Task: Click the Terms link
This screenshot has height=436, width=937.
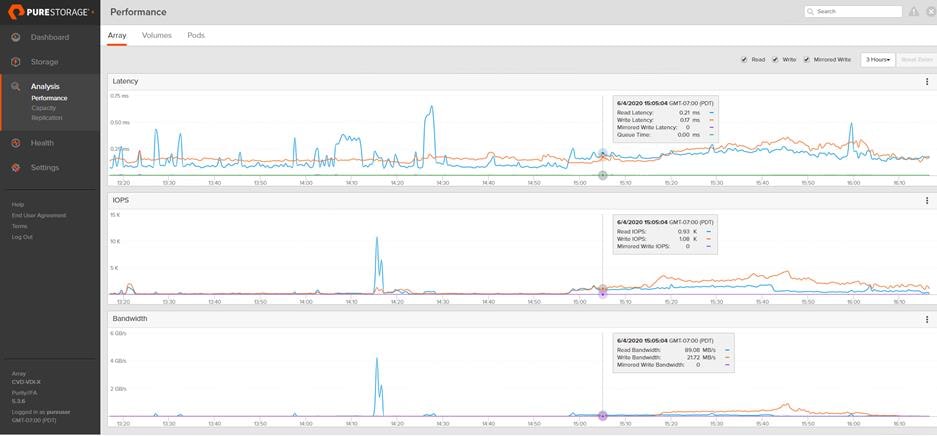Action: click(19, 226)
